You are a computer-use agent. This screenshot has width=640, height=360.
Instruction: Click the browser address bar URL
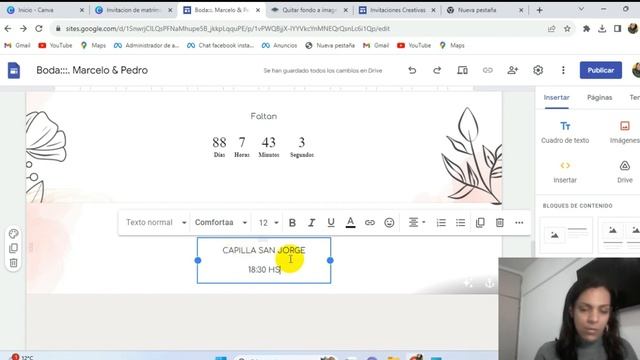pos(228,29)
